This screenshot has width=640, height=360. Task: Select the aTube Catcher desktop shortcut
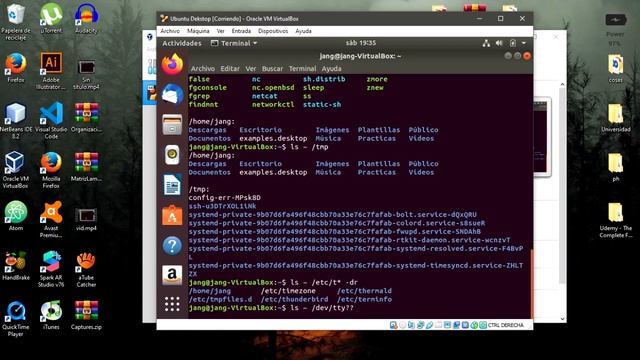pyautogui.click(x=86, y=269)
